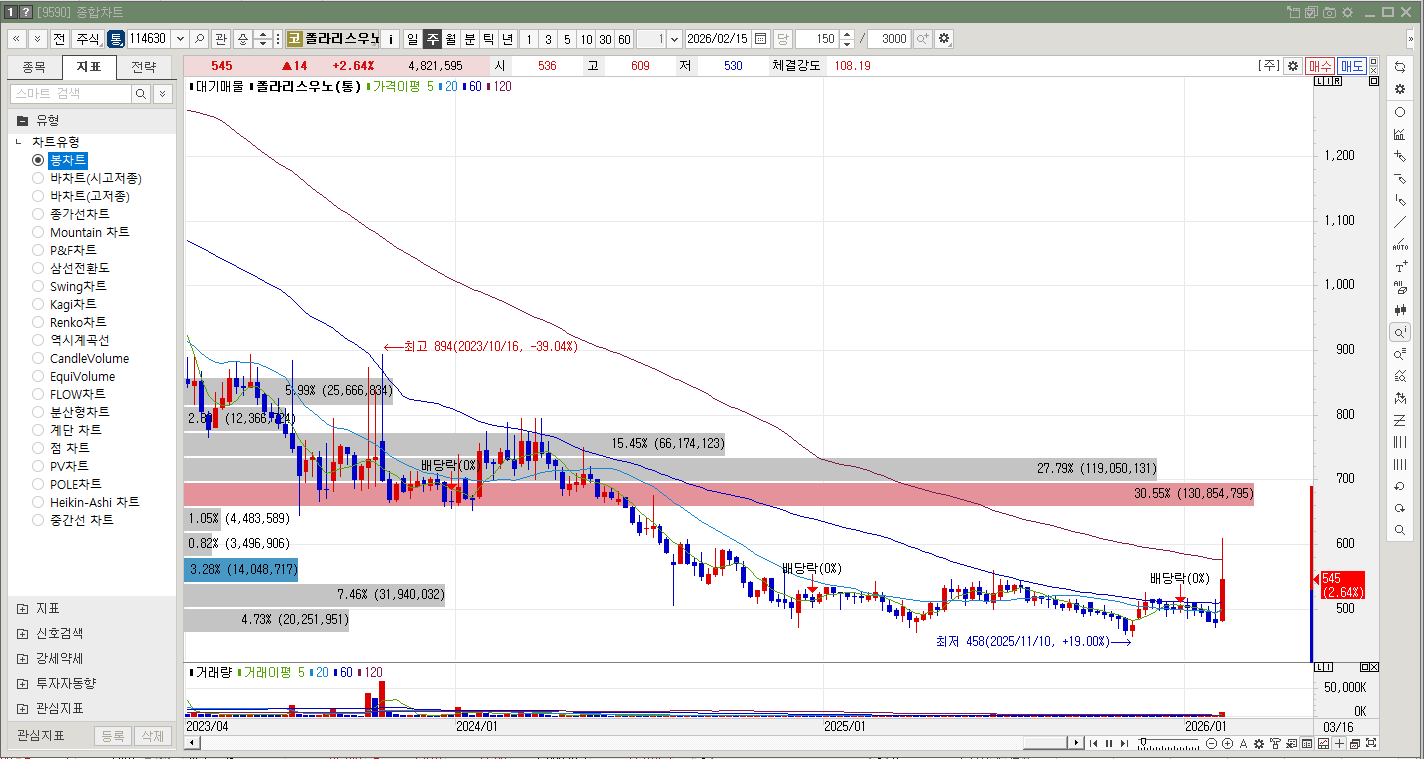Expand the 강세약세 tree section
Screen dimensions: 1424x759
[22, 658]
